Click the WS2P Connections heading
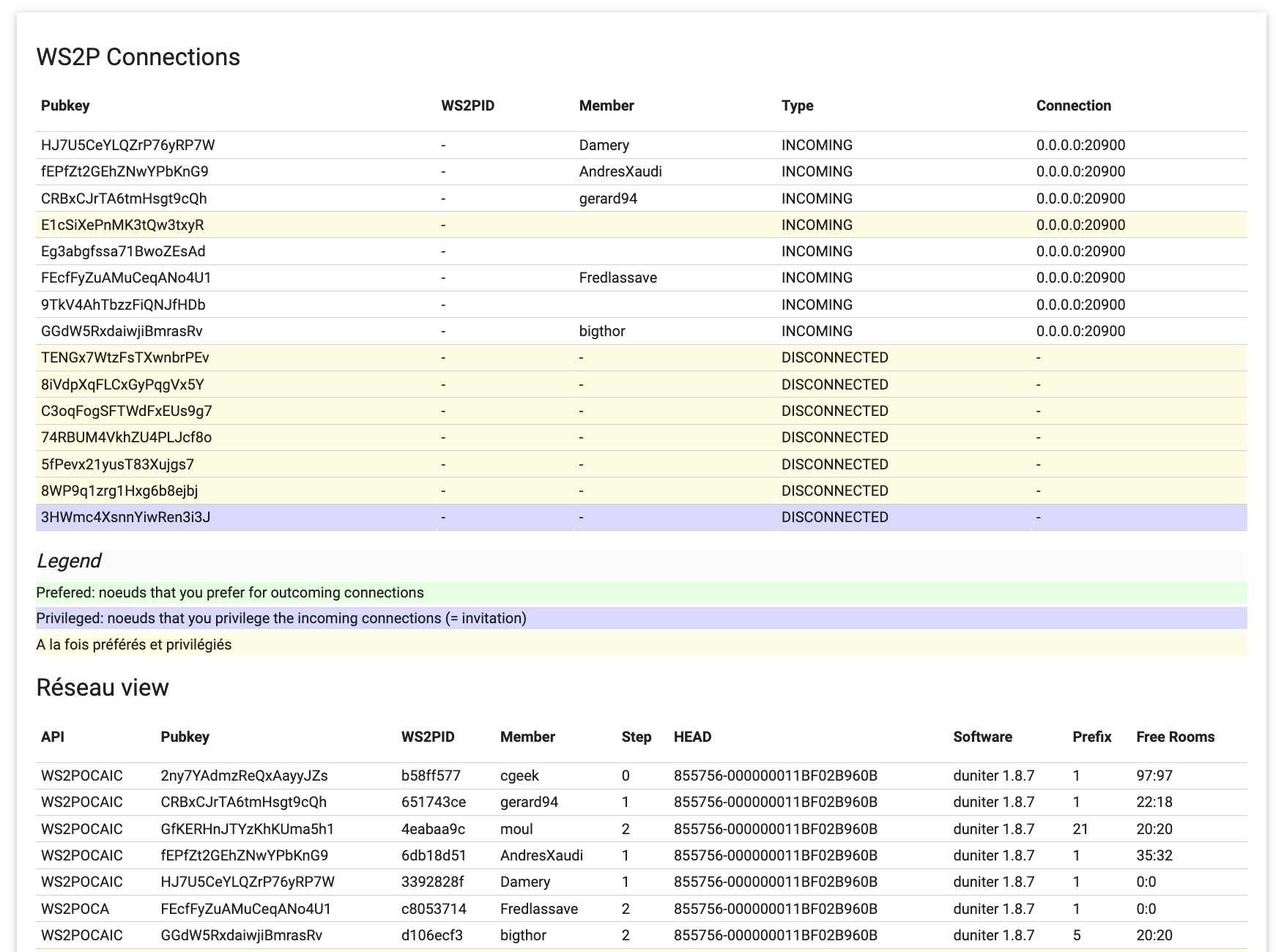Image resolution: width=1276 pixels, height=952 pixels. [x=138, y=57]
